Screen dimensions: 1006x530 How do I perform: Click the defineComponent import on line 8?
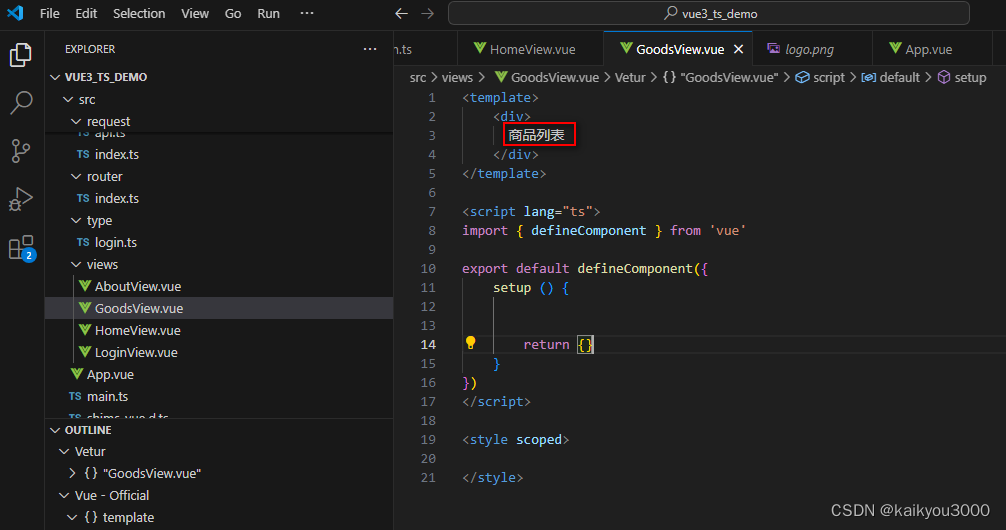click(588, 230)
